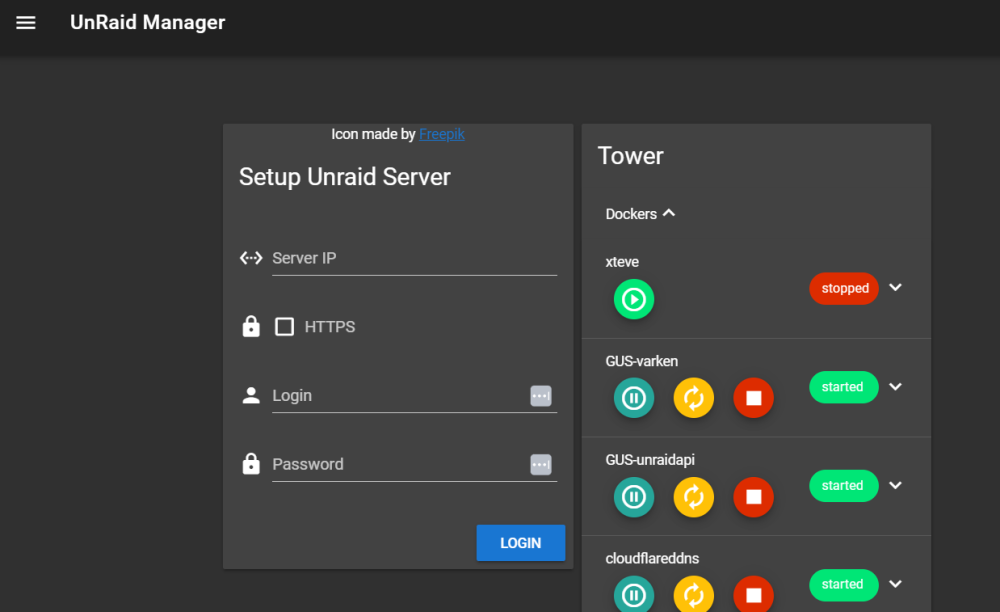Click the UnRaid Manager title
The width and height of the screenshot is (1000, 612).
(147, 22)
